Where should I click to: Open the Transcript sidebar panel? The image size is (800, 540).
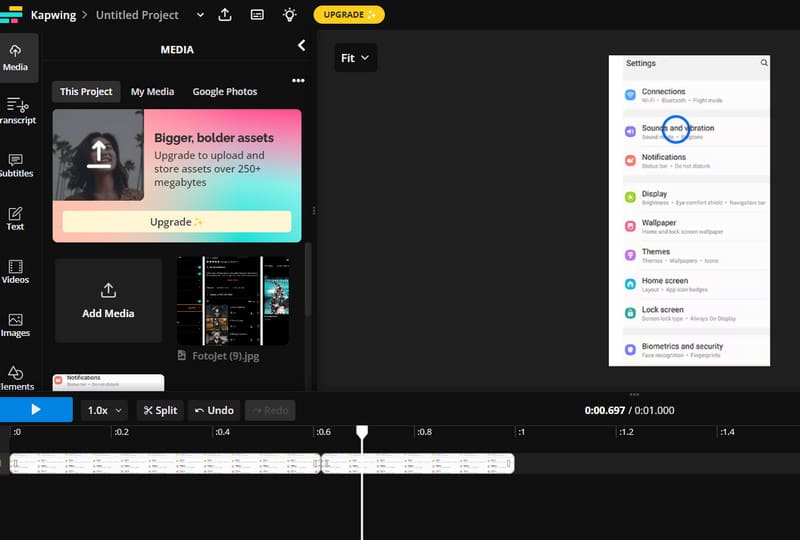tap(16, 110)
